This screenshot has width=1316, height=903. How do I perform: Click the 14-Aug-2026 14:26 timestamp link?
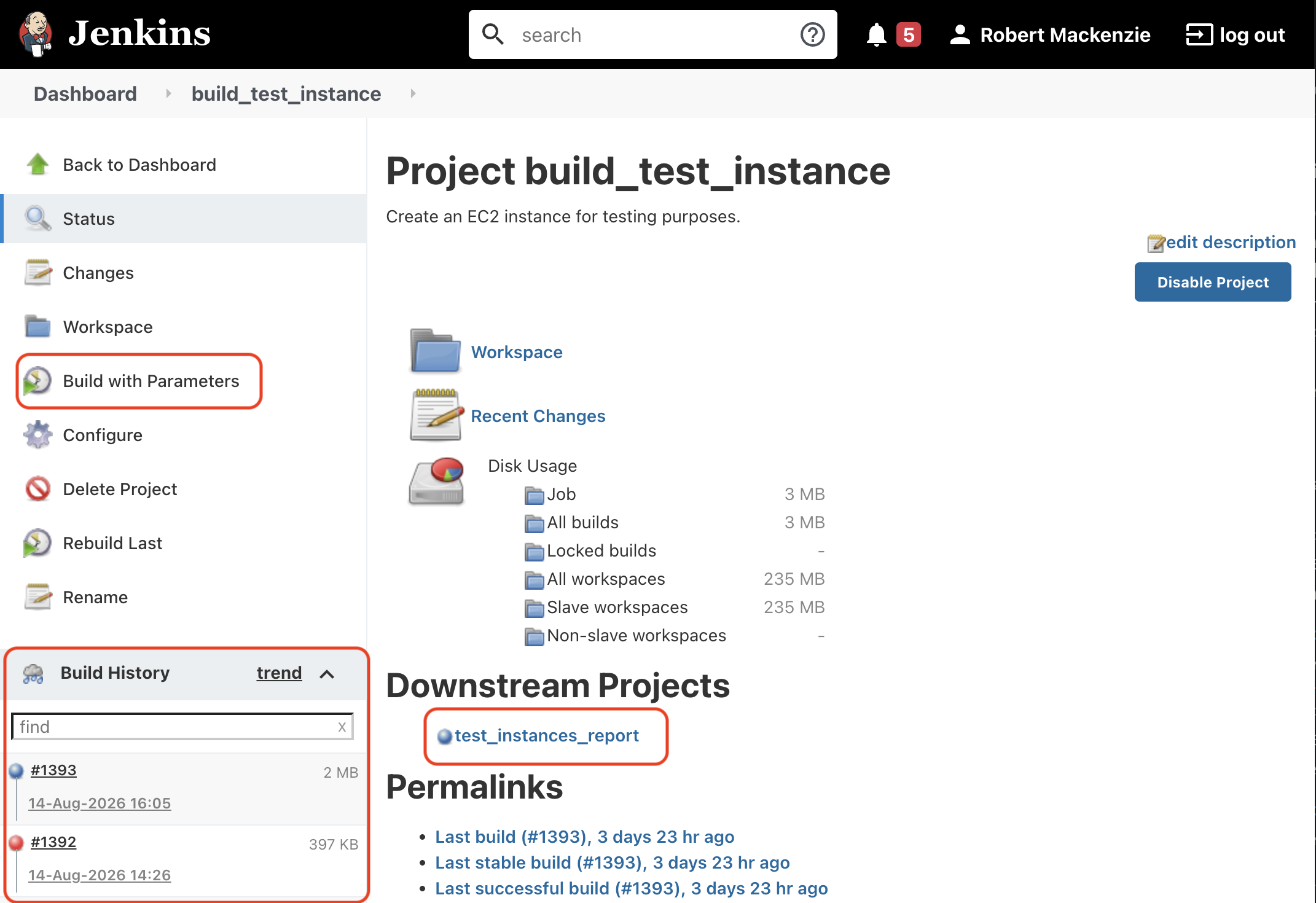click(x=100, y=875)
